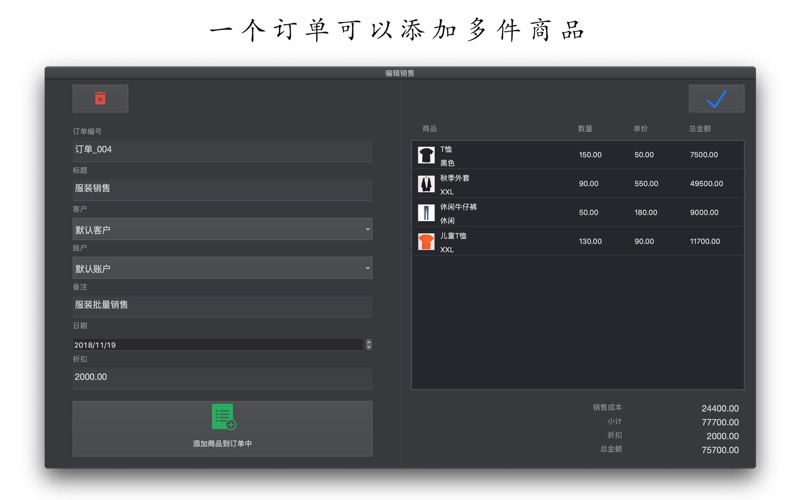Click the date stepper arrows
Image resolution: width=800 pixels, height=500 pixels.
368,344
